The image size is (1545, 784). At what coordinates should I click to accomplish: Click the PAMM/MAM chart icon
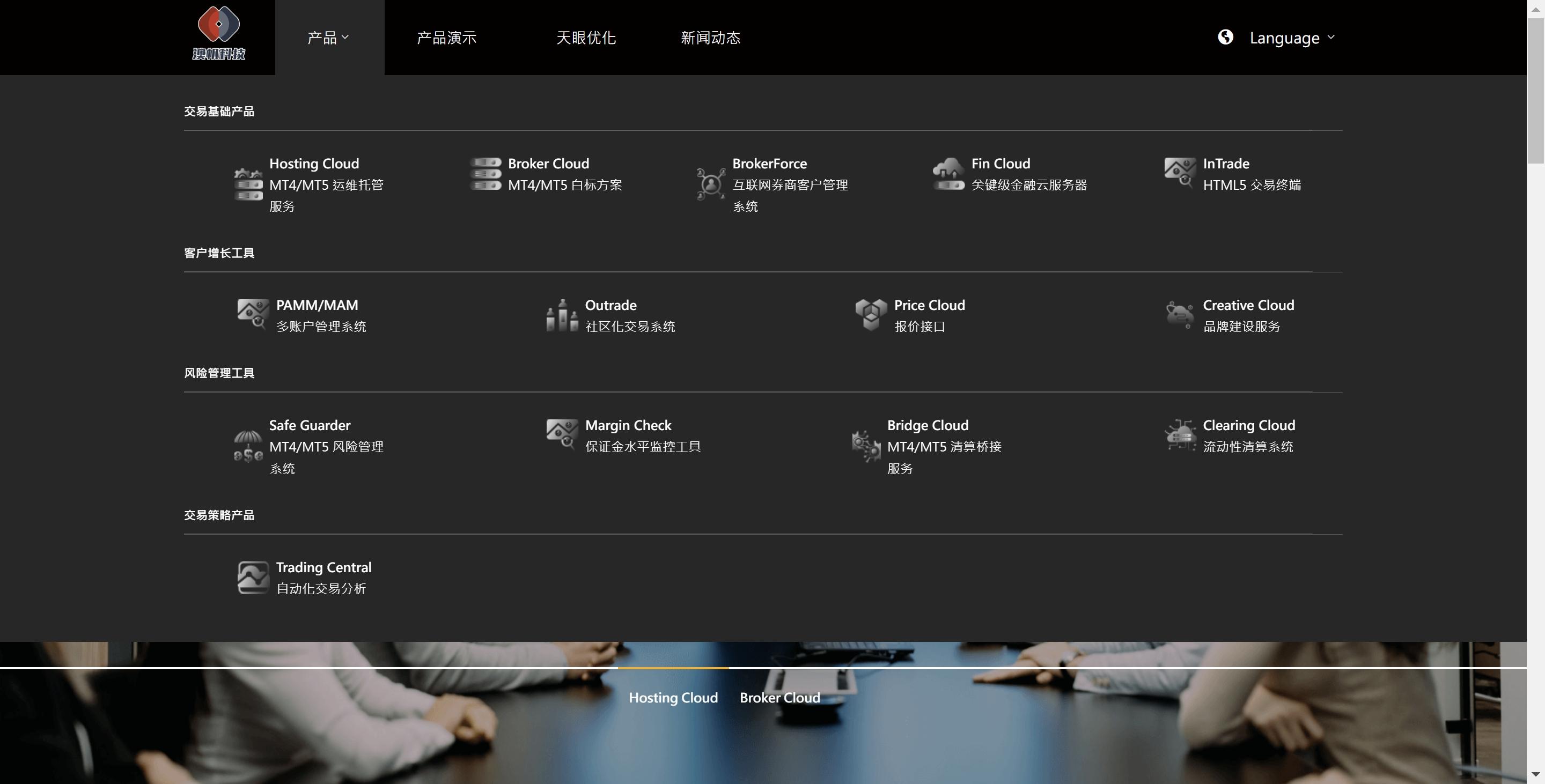pyautogui.click(x=253, y=315)
